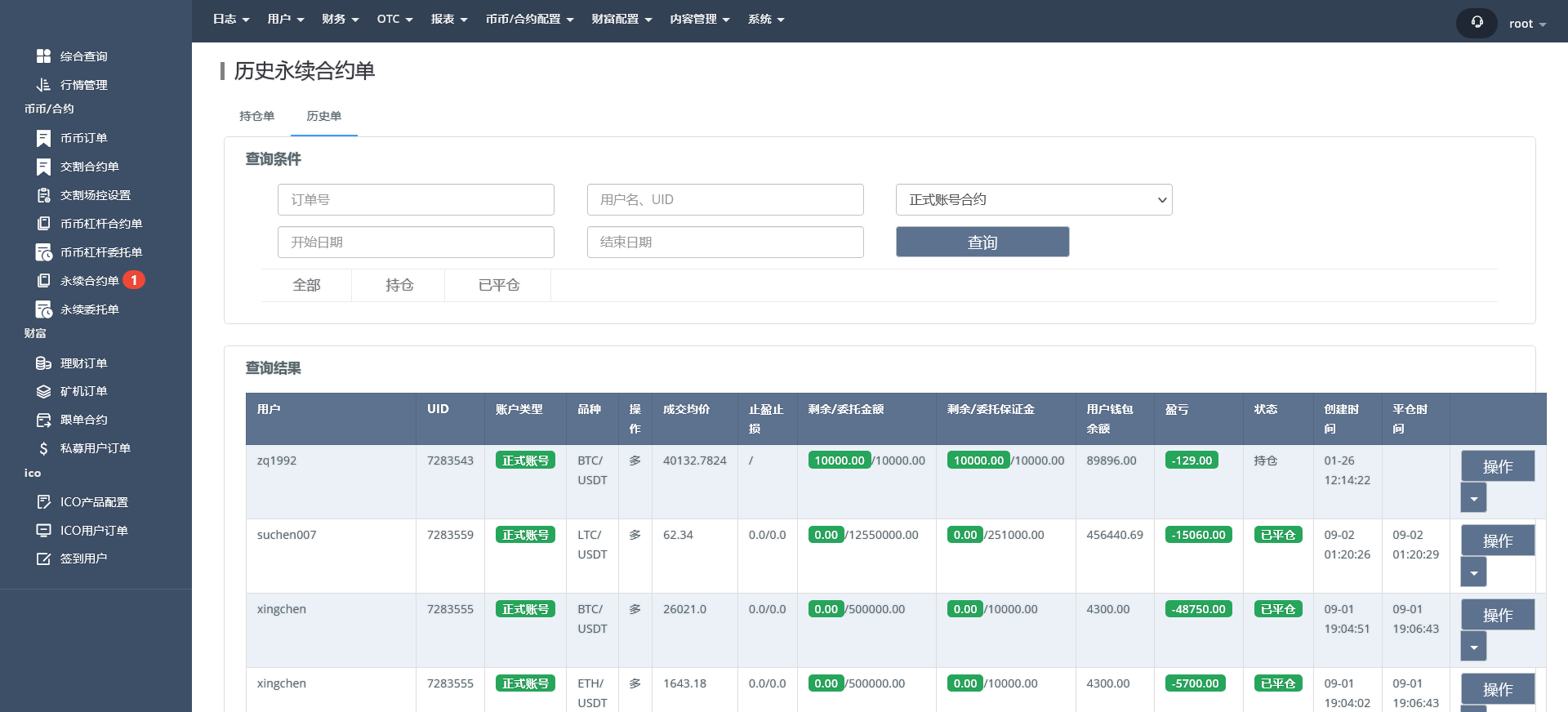This screenshot has width=1568, height=712.
Task: Open the 用户 dropdown menu
Action: point(286,20)
